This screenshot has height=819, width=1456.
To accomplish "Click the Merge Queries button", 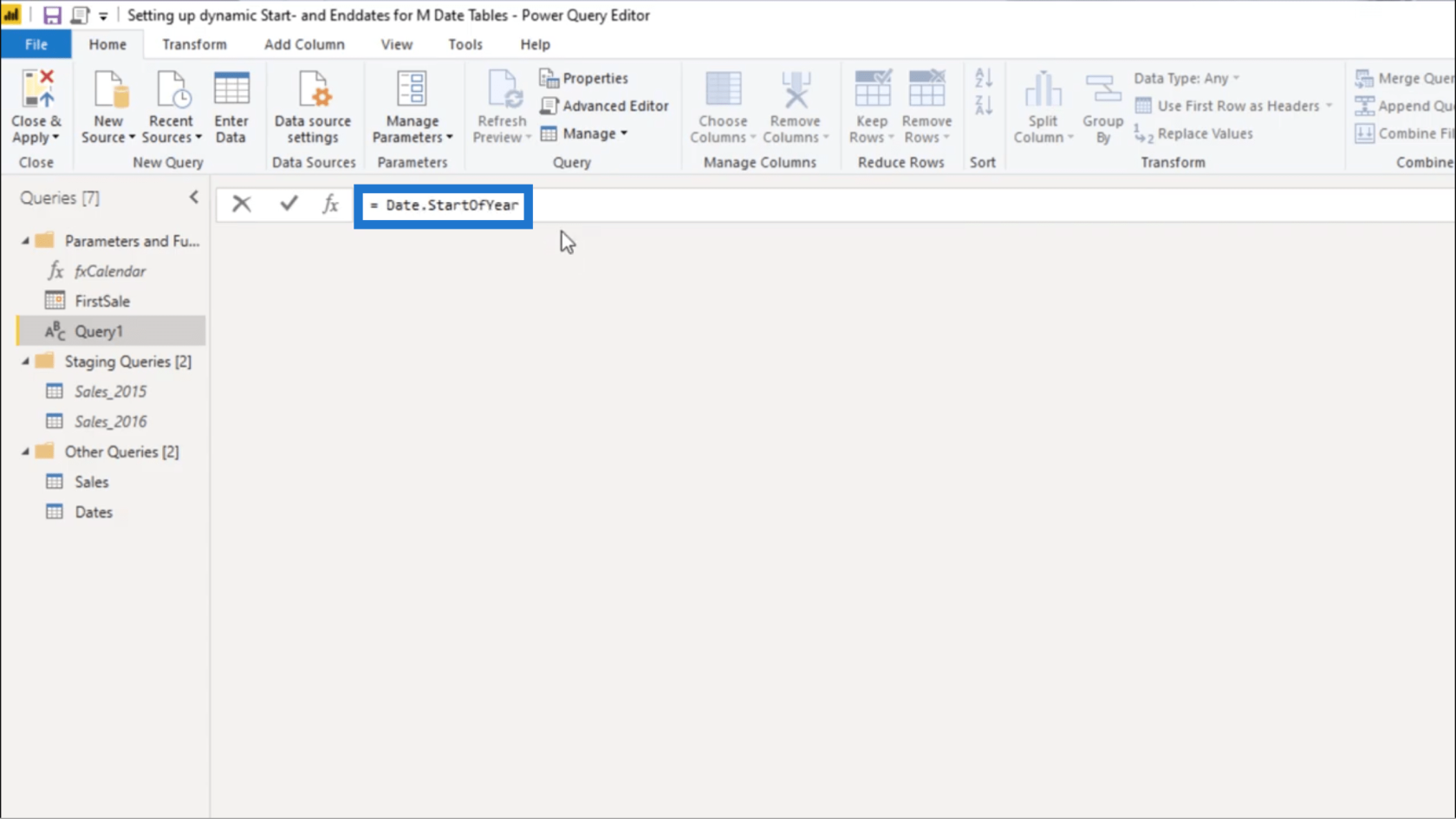I will tap(1404, 78).
